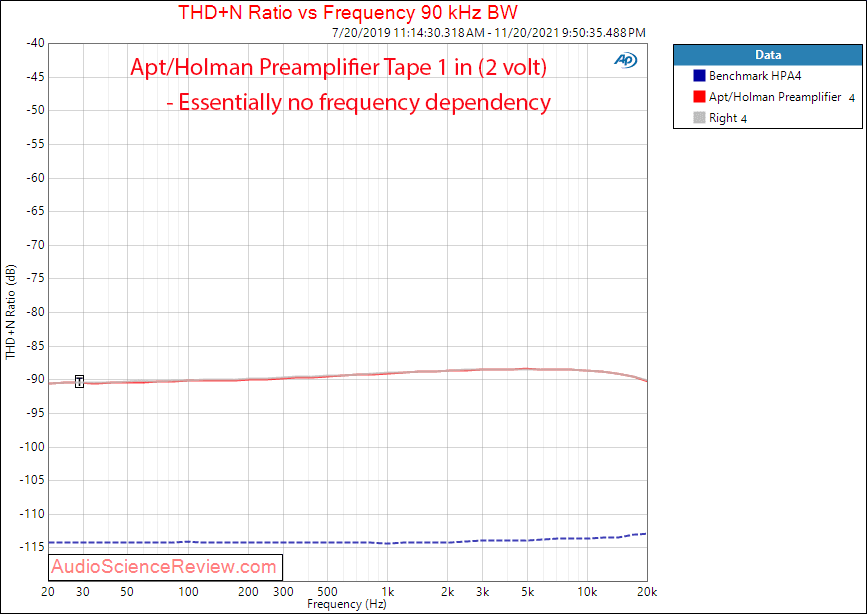
Task: Click the 5k tick label on frequency axis
Action: pyautogui.click(x=527, y=592)
